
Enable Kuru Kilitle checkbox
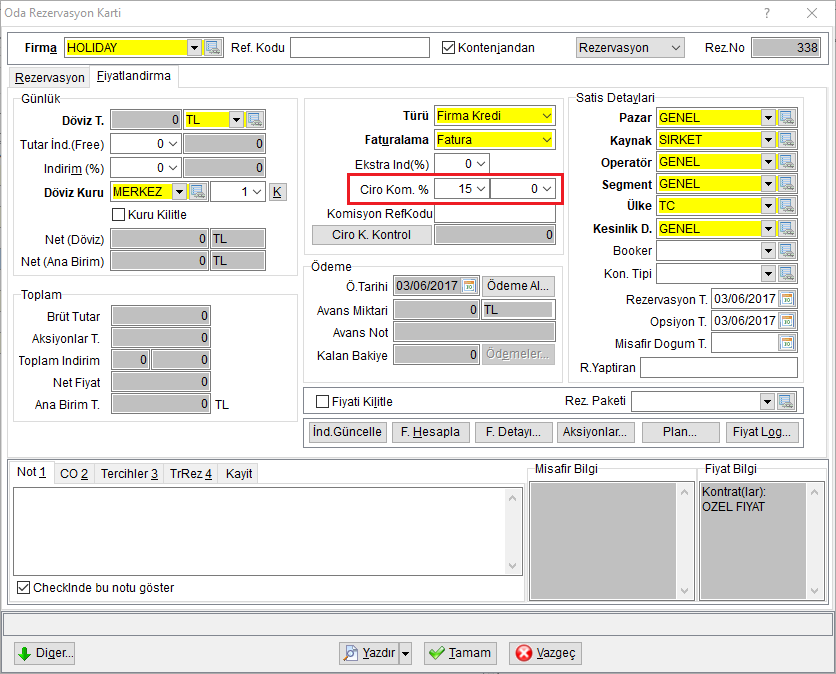coord(118,214)
